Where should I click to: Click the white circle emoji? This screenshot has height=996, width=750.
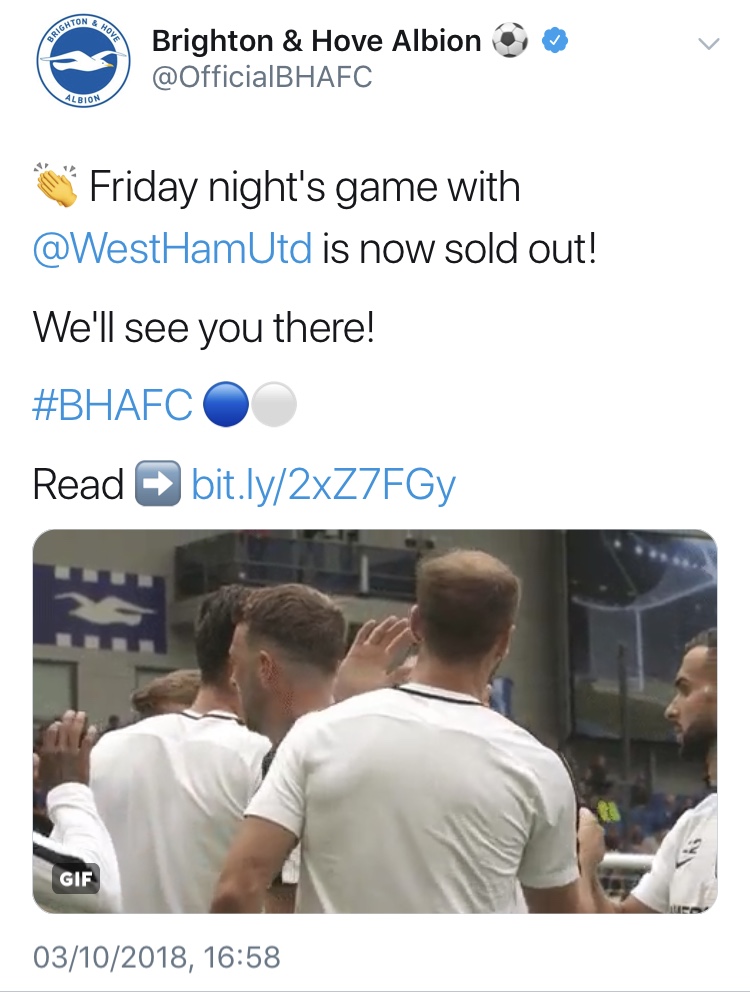coord(274,405)
